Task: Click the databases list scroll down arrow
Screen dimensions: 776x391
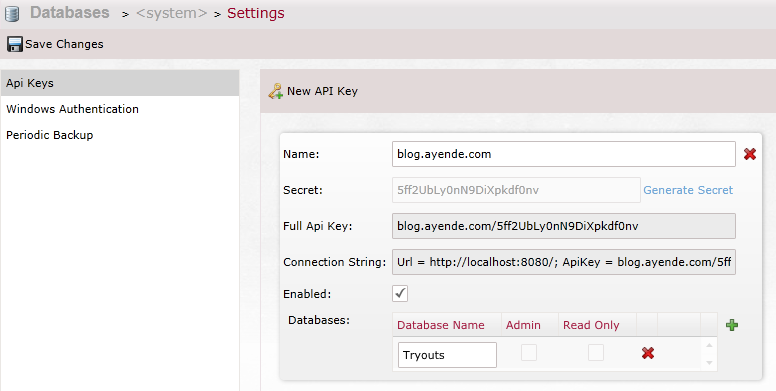Action: coord(709,363)
